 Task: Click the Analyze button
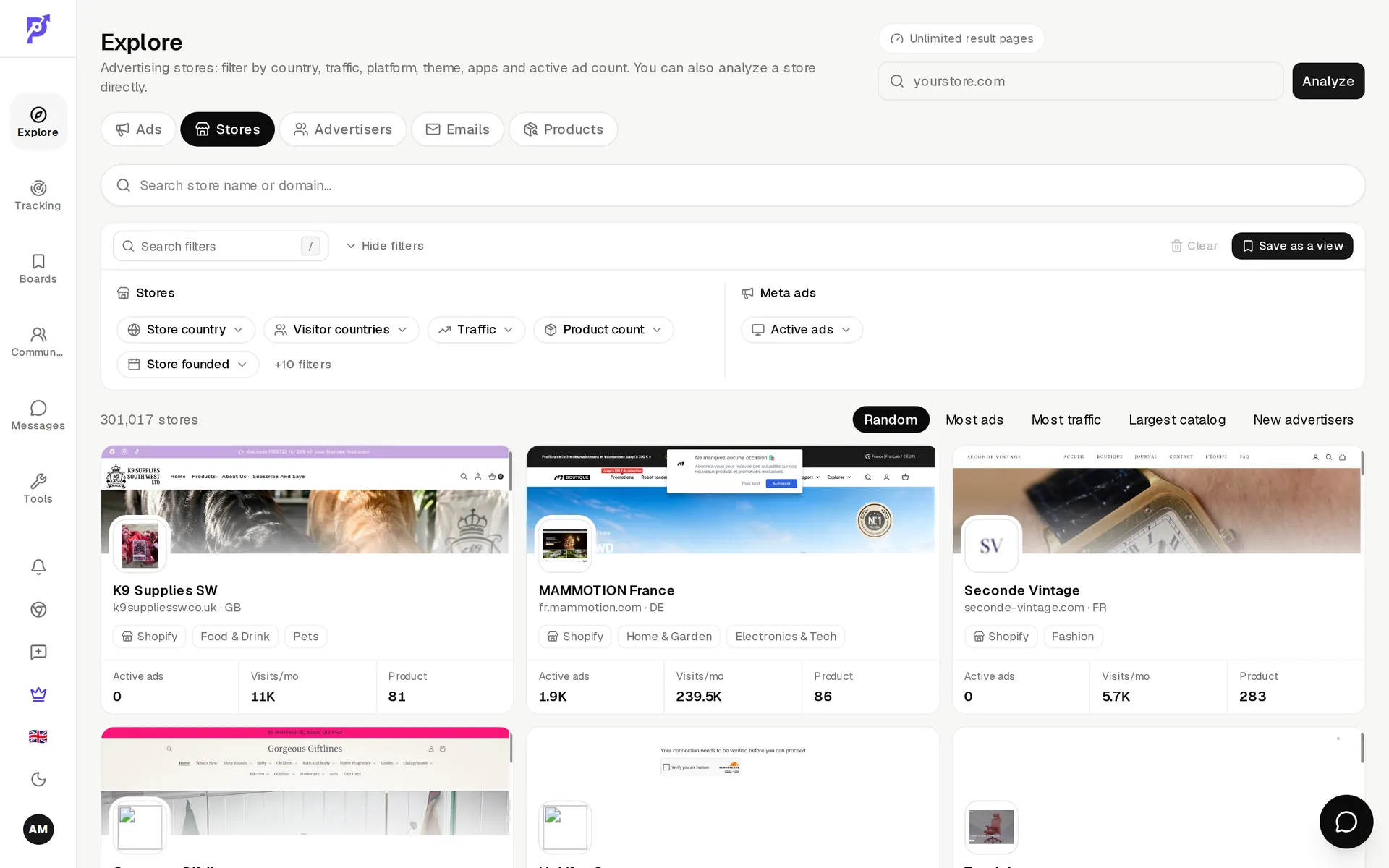coord(1328,81)
